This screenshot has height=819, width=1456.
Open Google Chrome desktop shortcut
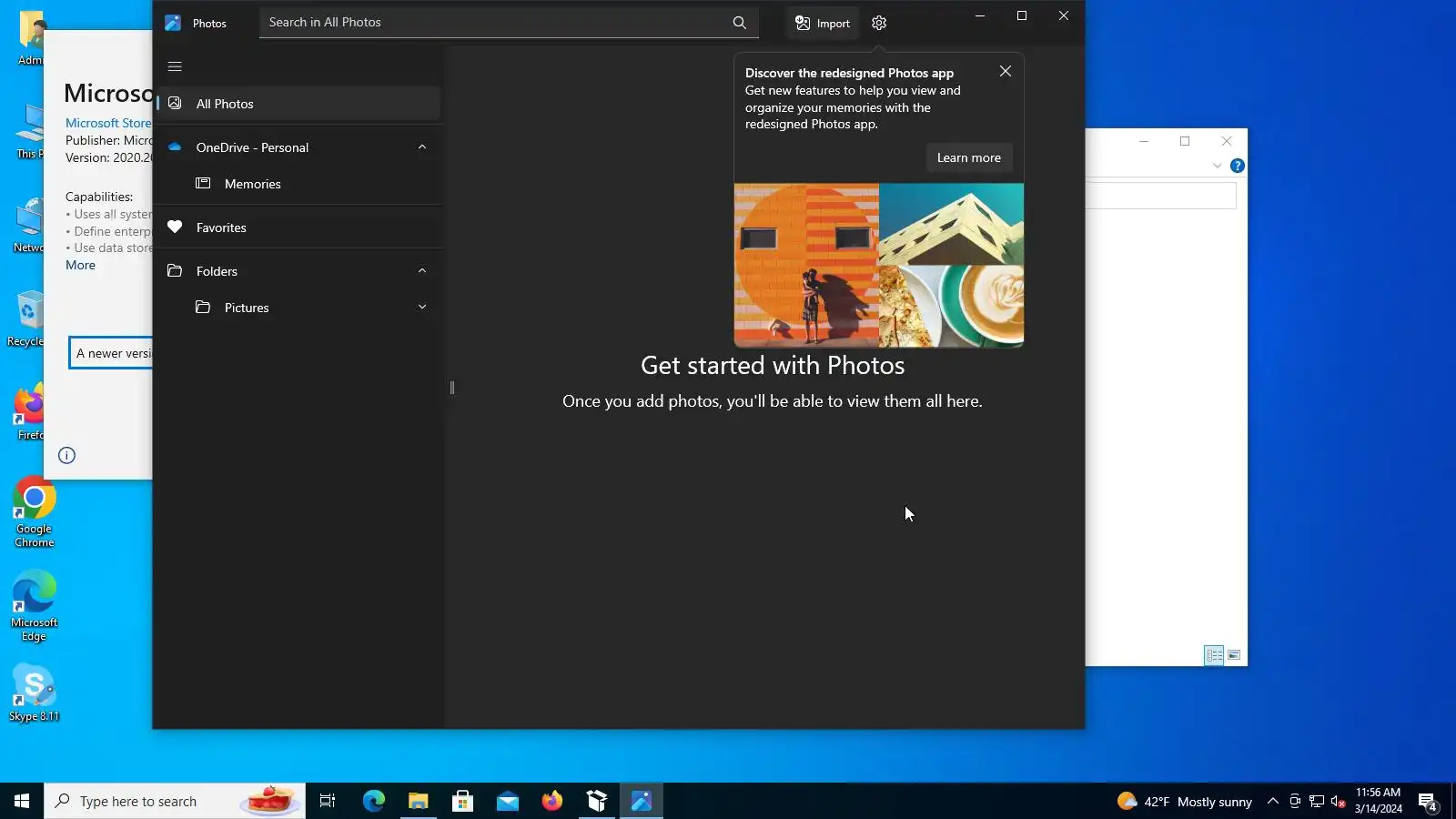coord(35,511)
